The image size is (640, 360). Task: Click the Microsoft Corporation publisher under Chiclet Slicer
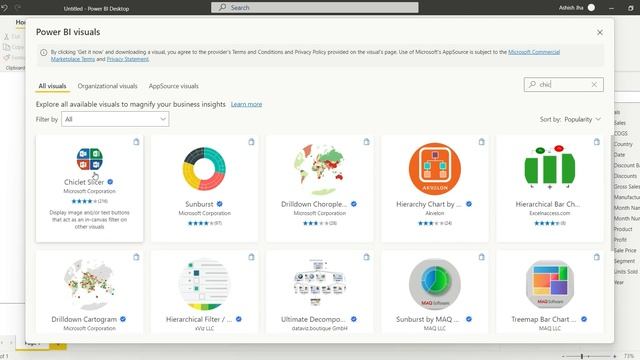pyautogui.click(x=89, y=191)
